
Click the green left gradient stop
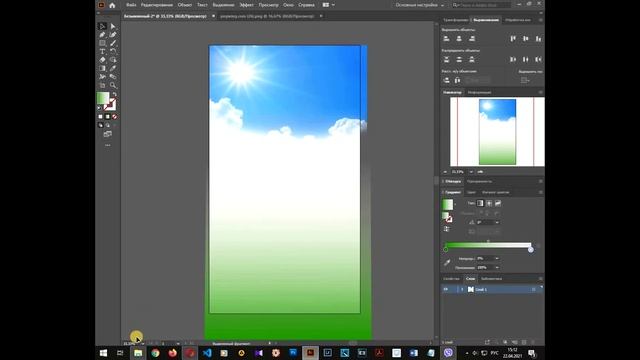446,249
